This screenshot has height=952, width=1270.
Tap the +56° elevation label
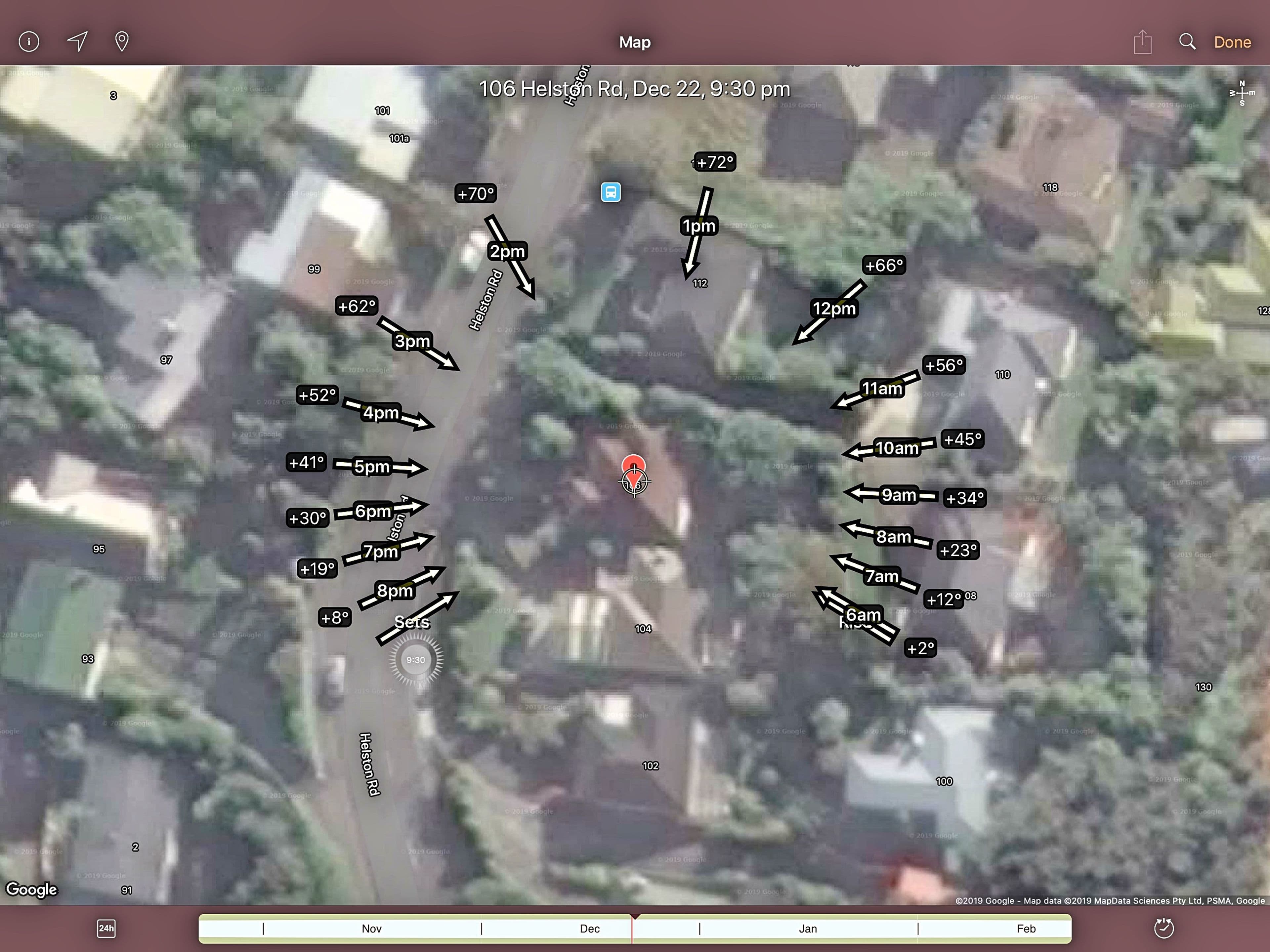944,365
